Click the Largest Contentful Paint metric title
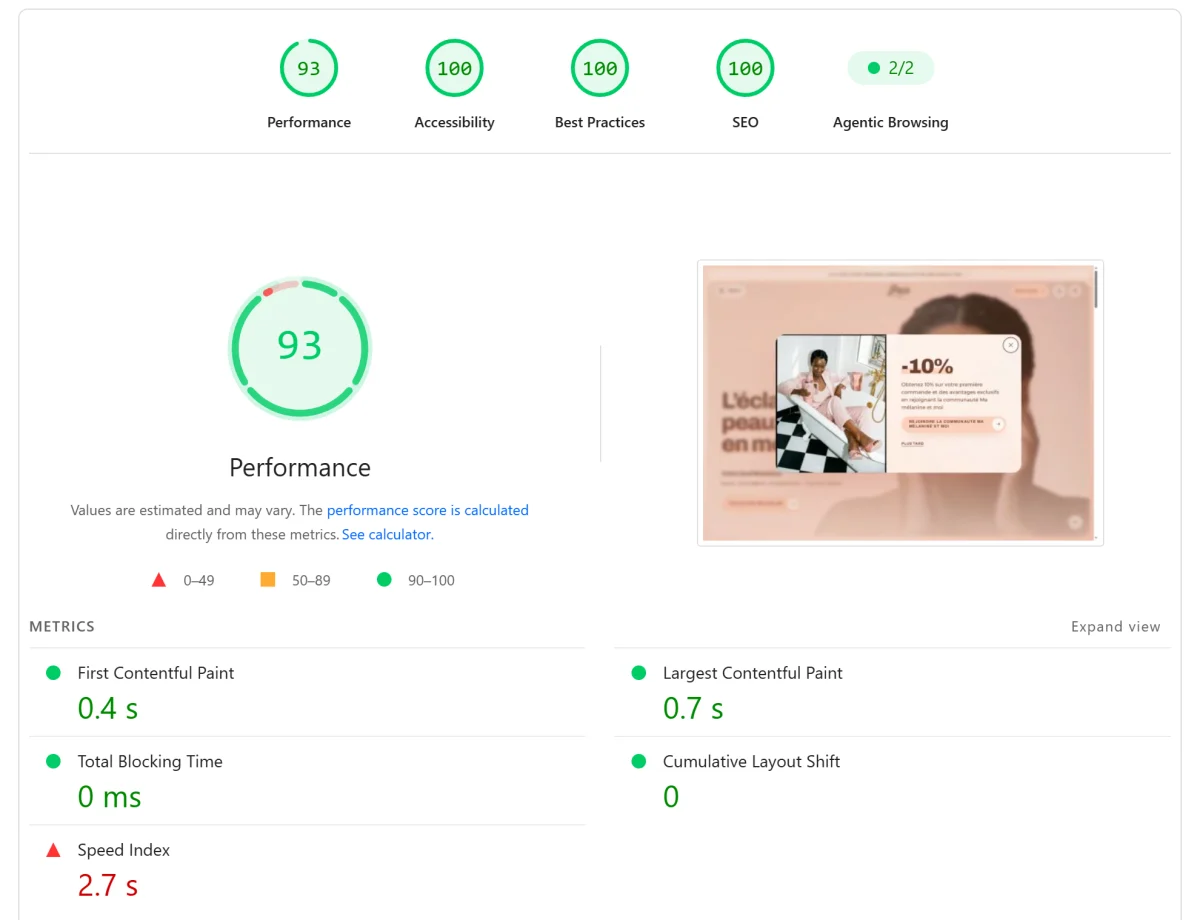The height and width of the screenshot is (920, 1200). 753,673
